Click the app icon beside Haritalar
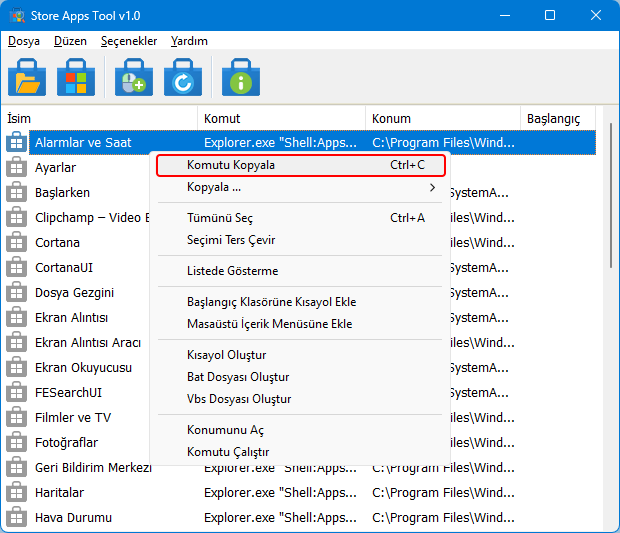Image resolution: width=620 pixels, height=533 pixels. click(x=16, y=492)
